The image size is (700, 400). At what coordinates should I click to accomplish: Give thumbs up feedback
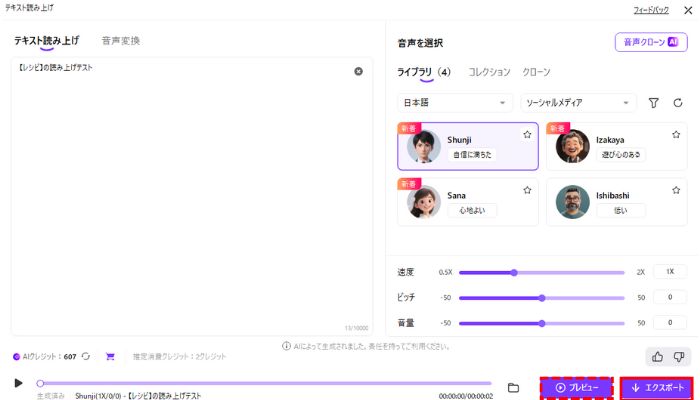pyautogui.click(x=657, y=356)
